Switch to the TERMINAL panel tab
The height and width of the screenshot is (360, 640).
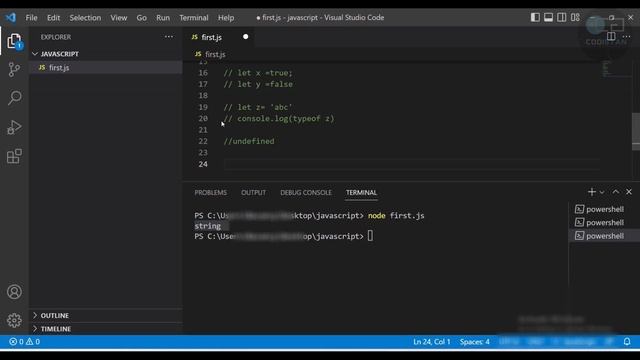point(361,193)
